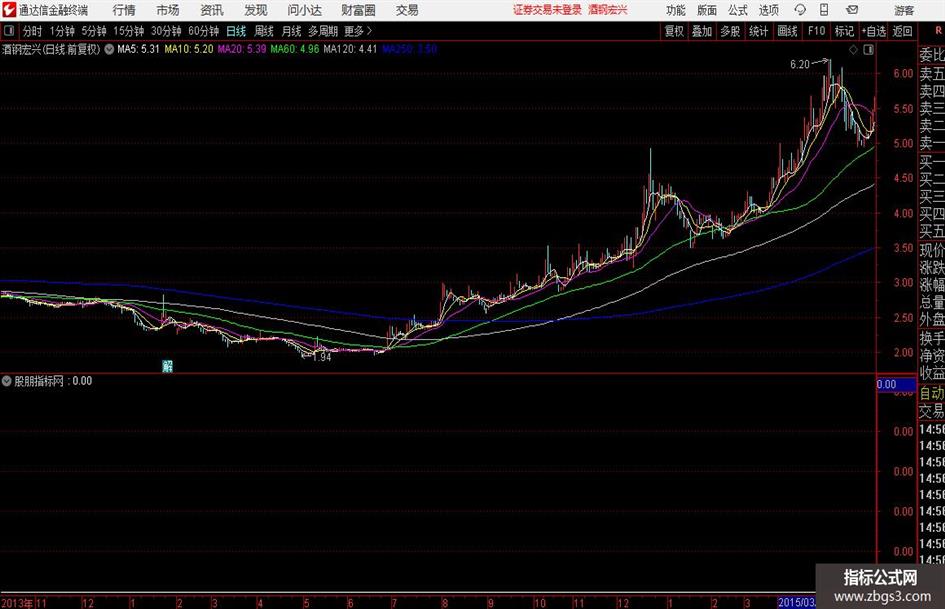Click the F10 company info button
Screen dimensions: 945x609
click(817, 31)
